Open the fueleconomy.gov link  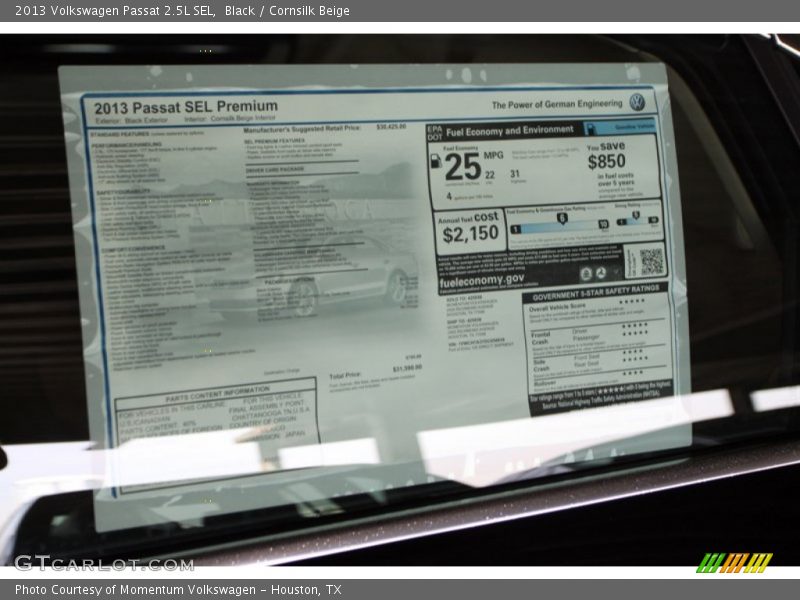click(x=480, y=280)
